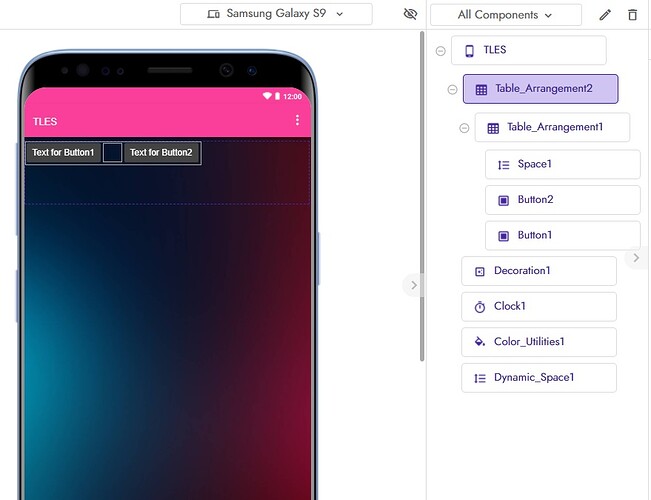This screenshot has height=500, width=651.
Task: Click the Color_Utilities1 paint bucket icon
Action: click(x=480, y=342)
